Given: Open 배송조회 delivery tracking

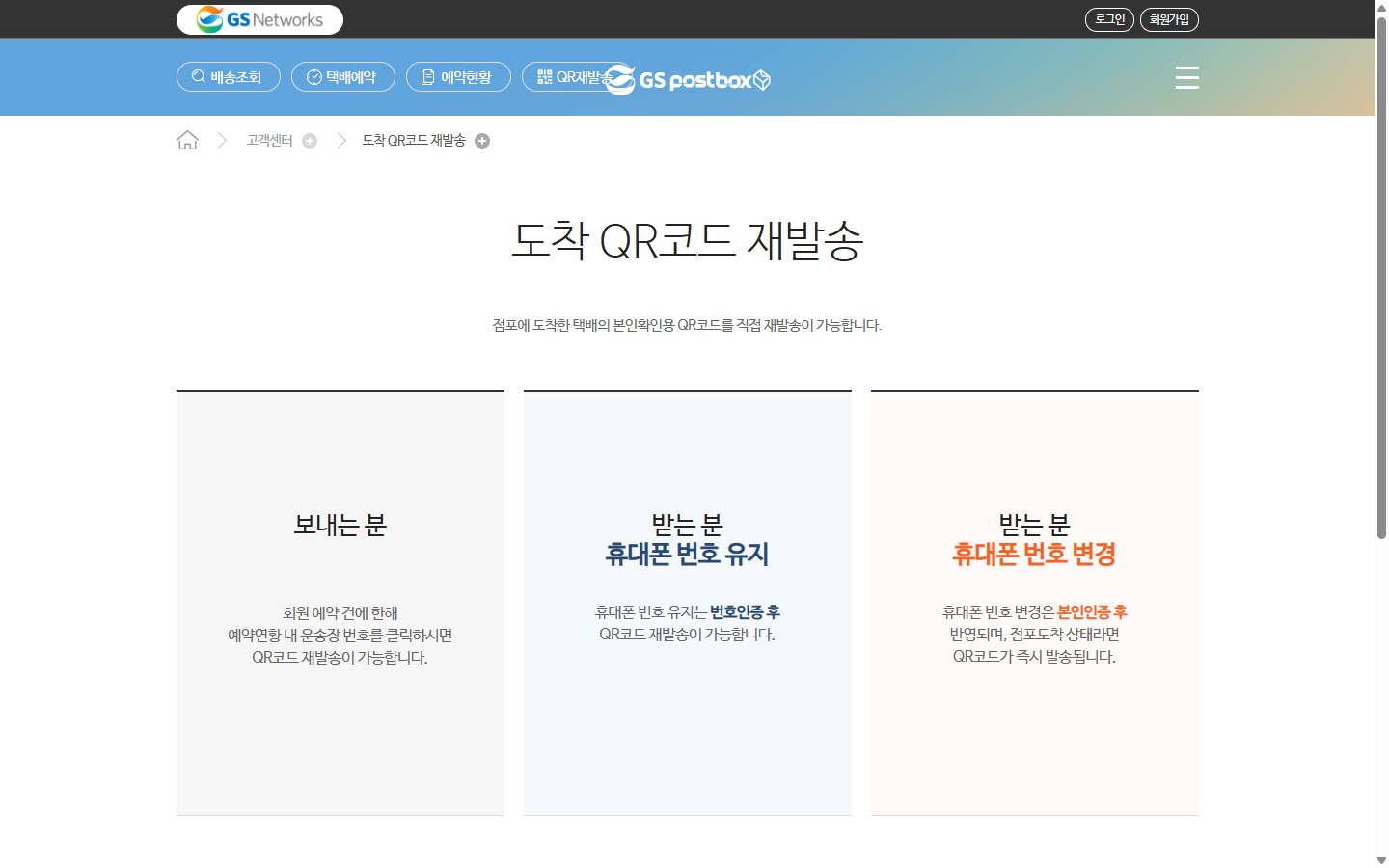Looking at the screenshot, I should tap(229, 77).
